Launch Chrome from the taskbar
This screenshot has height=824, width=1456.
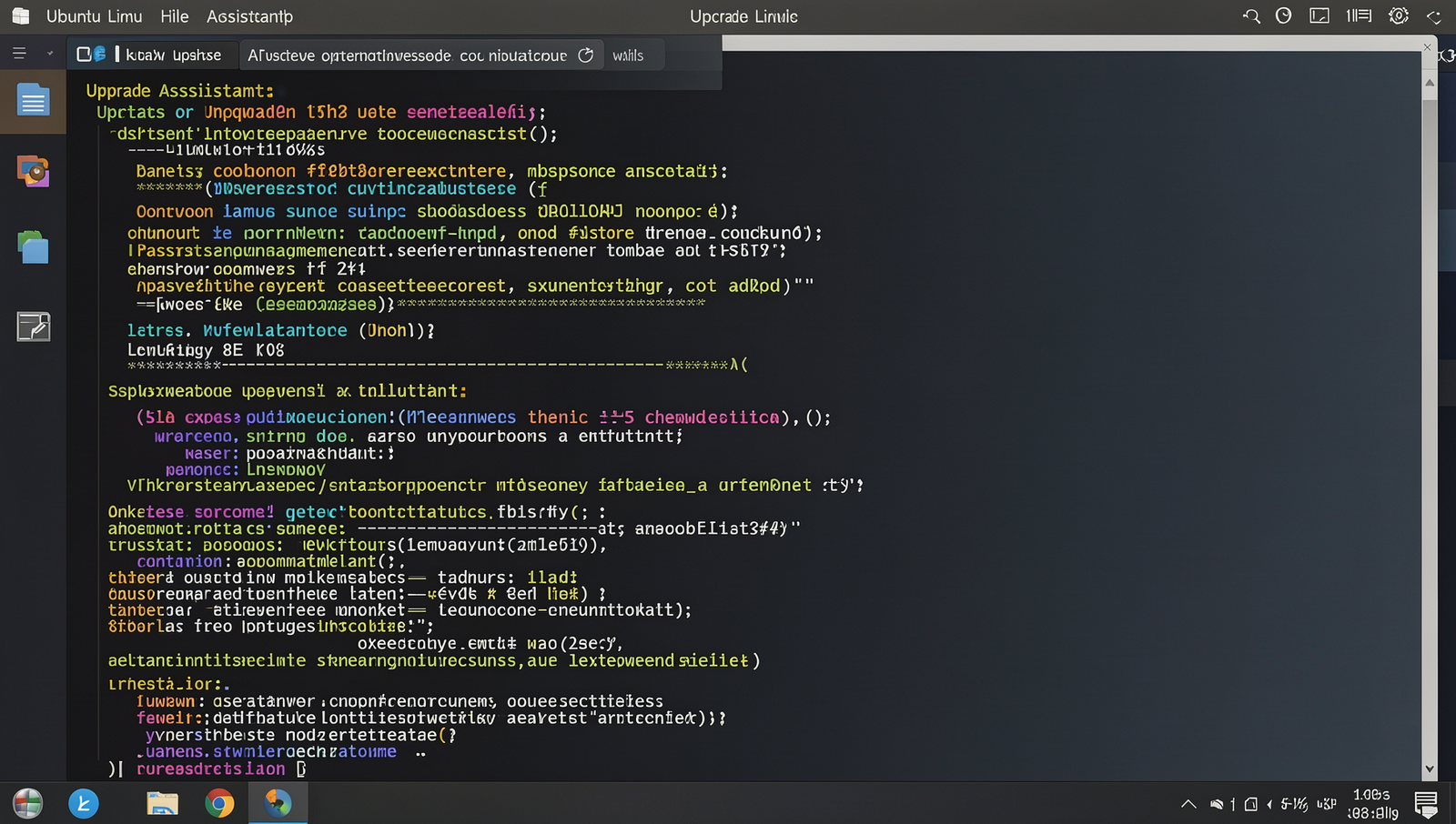tap(219, 803)
